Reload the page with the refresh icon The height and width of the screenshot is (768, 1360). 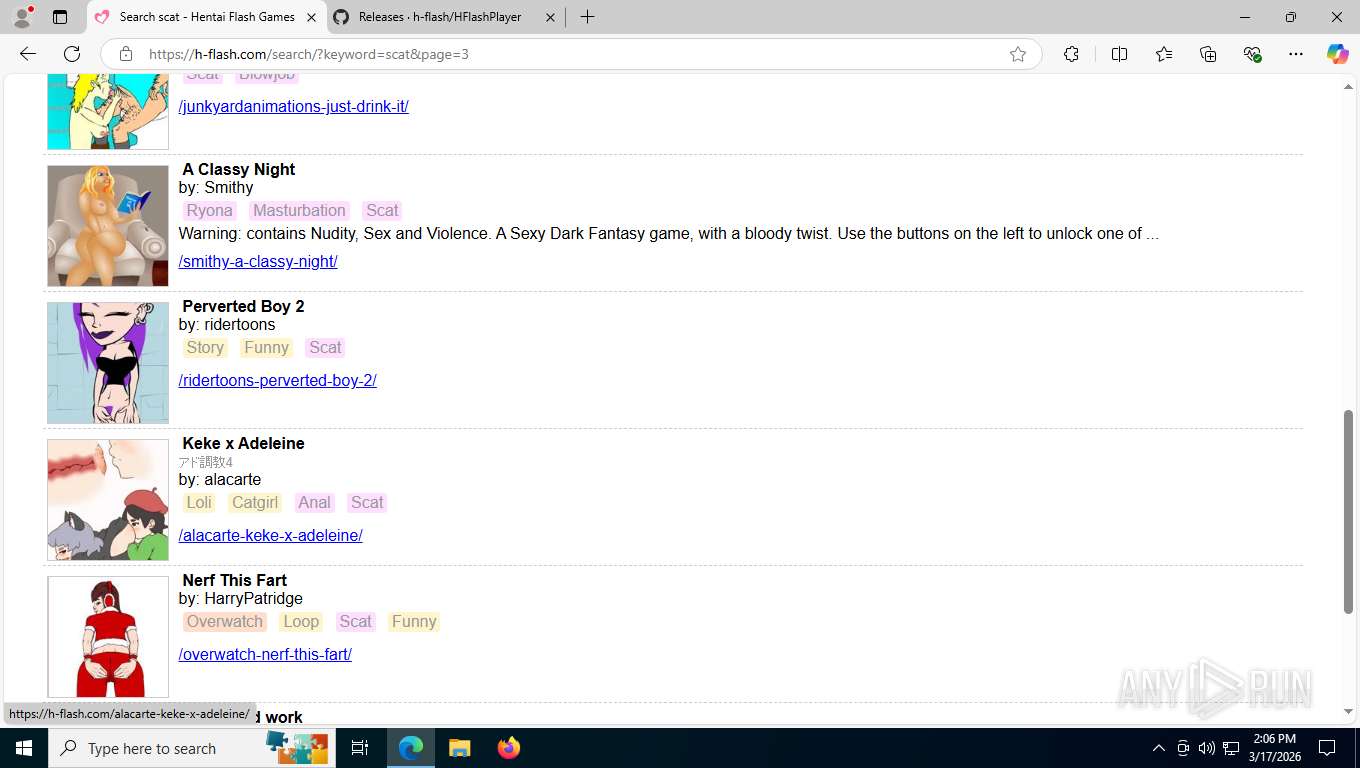point(72,54)
